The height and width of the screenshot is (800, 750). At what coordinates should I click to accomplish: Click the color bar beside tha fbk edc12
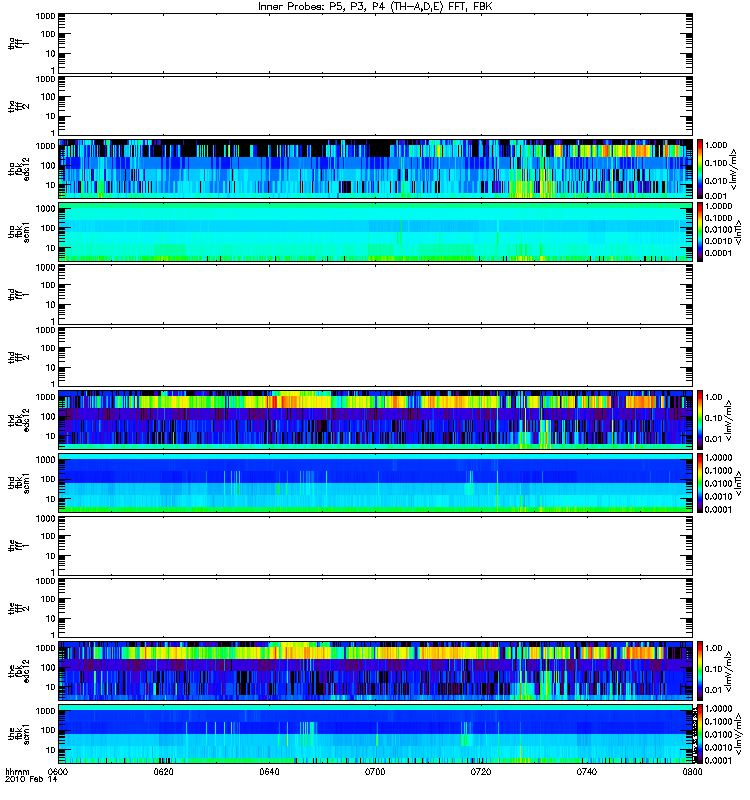[x=700, y=169]
